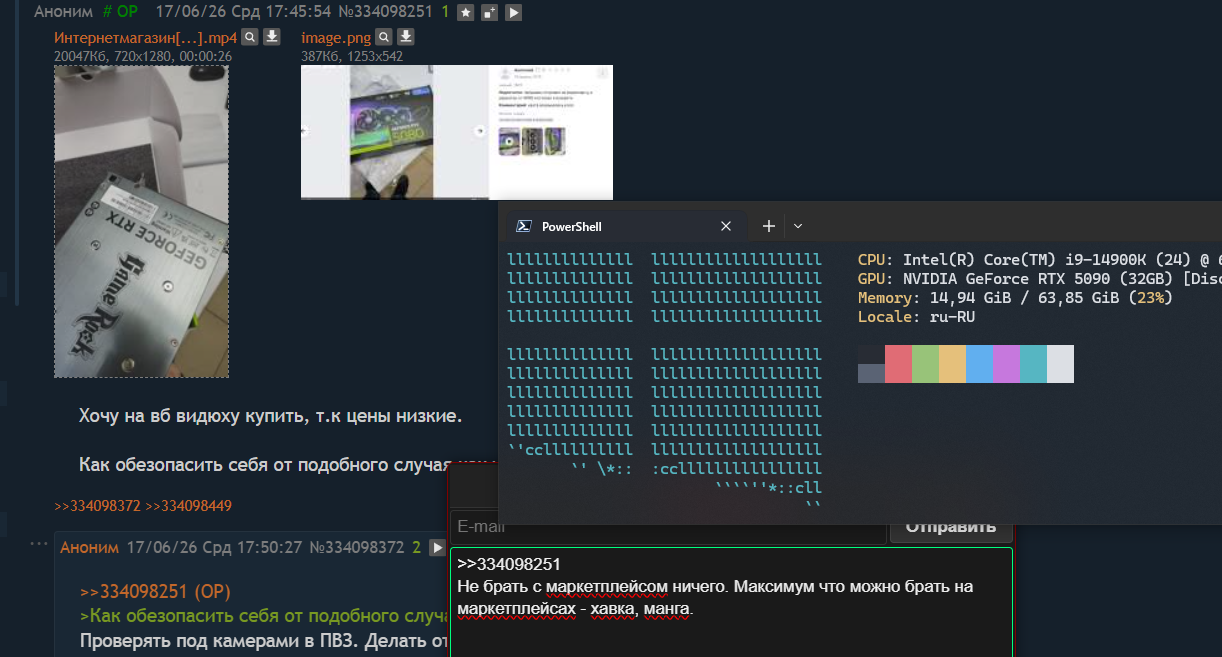1222x657 pixels.
Task: Click the Аноним name on post 334098372
Action: [x=89, y=548]
